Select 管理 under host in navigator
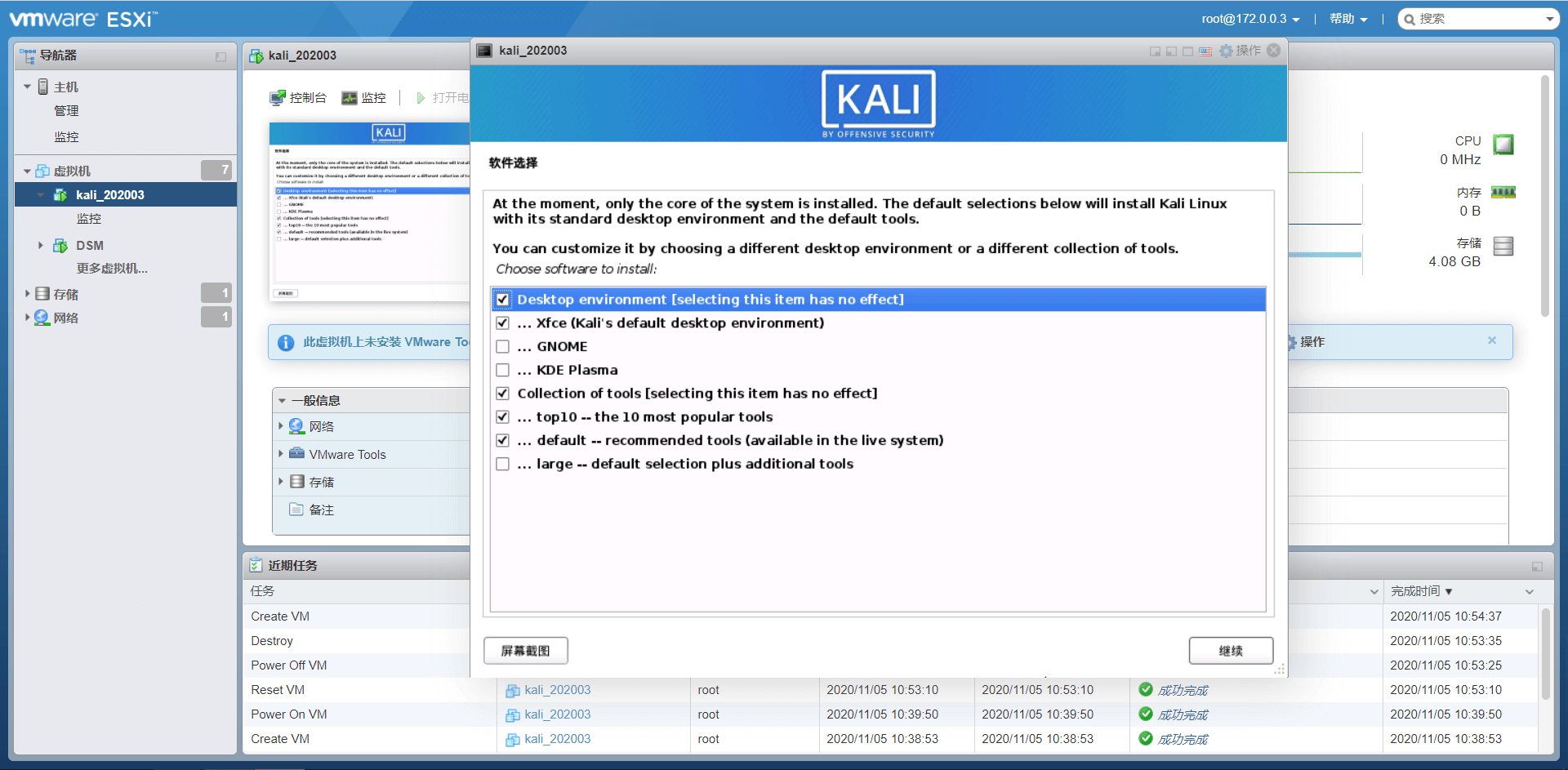This screenshot has width=1568, height=770. tap(66, 111)
